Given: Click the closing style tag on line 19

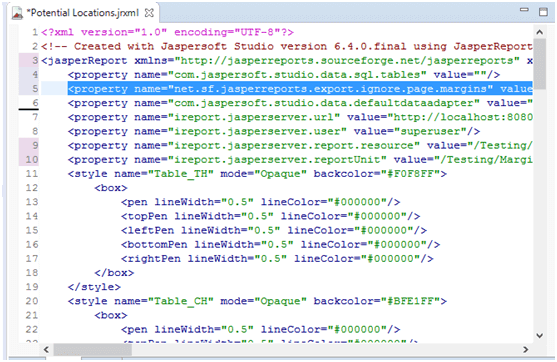Looking at the screenshot, I should click(x=94, y=287).
